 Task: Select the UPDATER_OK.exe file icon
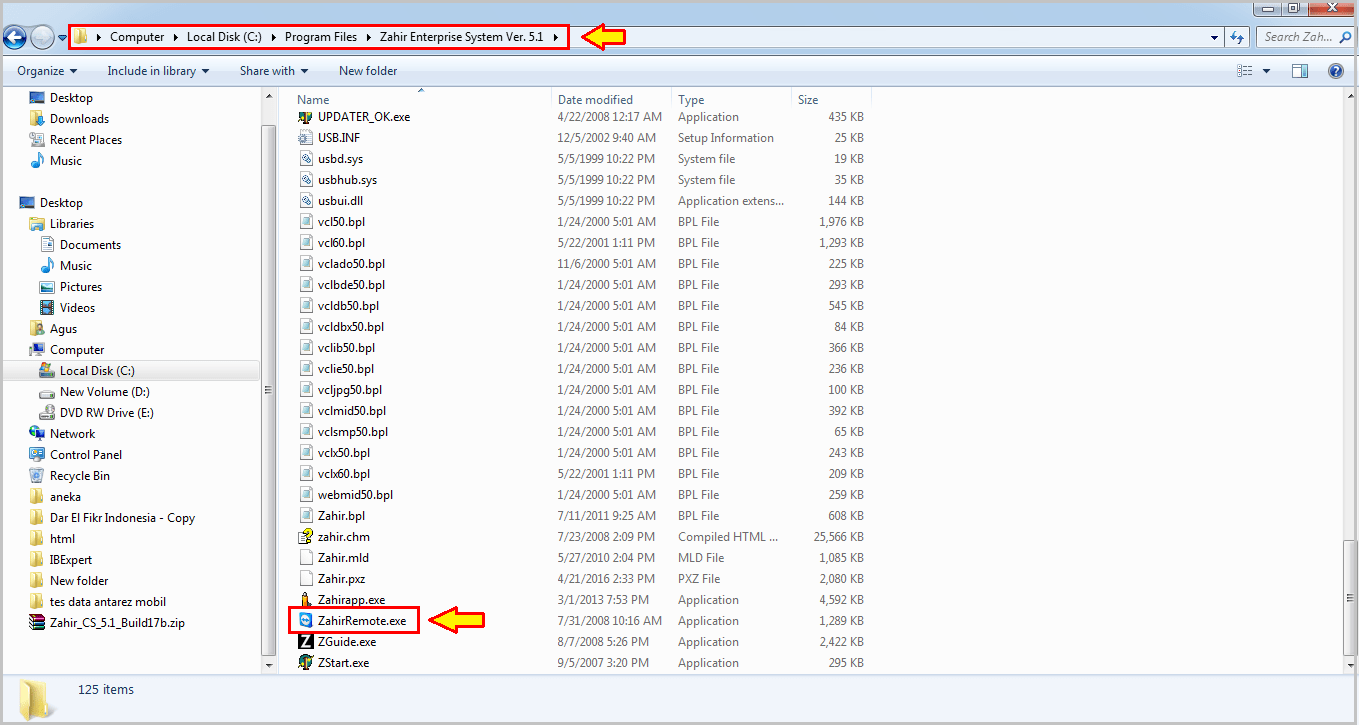coord(306,117)
